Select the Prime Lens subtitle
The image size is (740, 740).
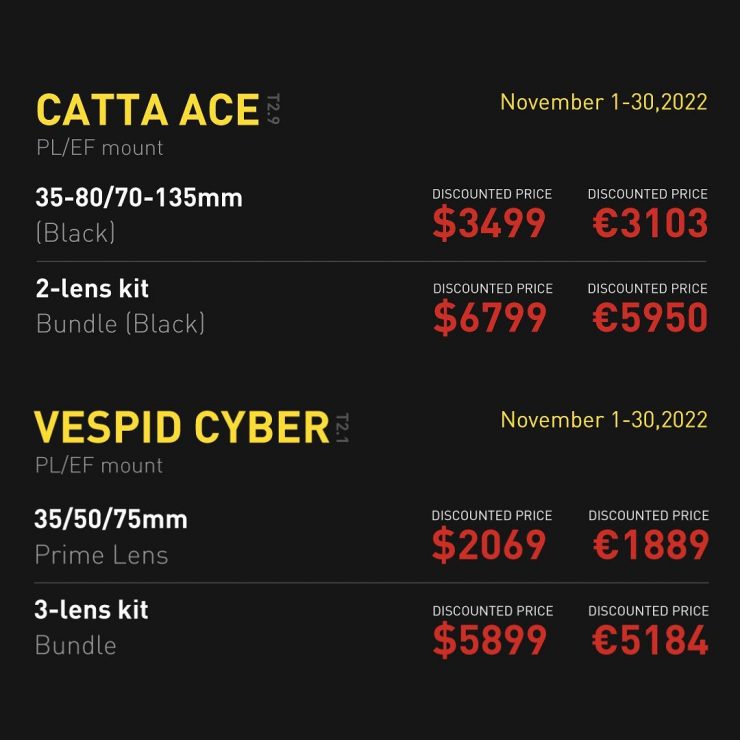(x=101, y=555)
